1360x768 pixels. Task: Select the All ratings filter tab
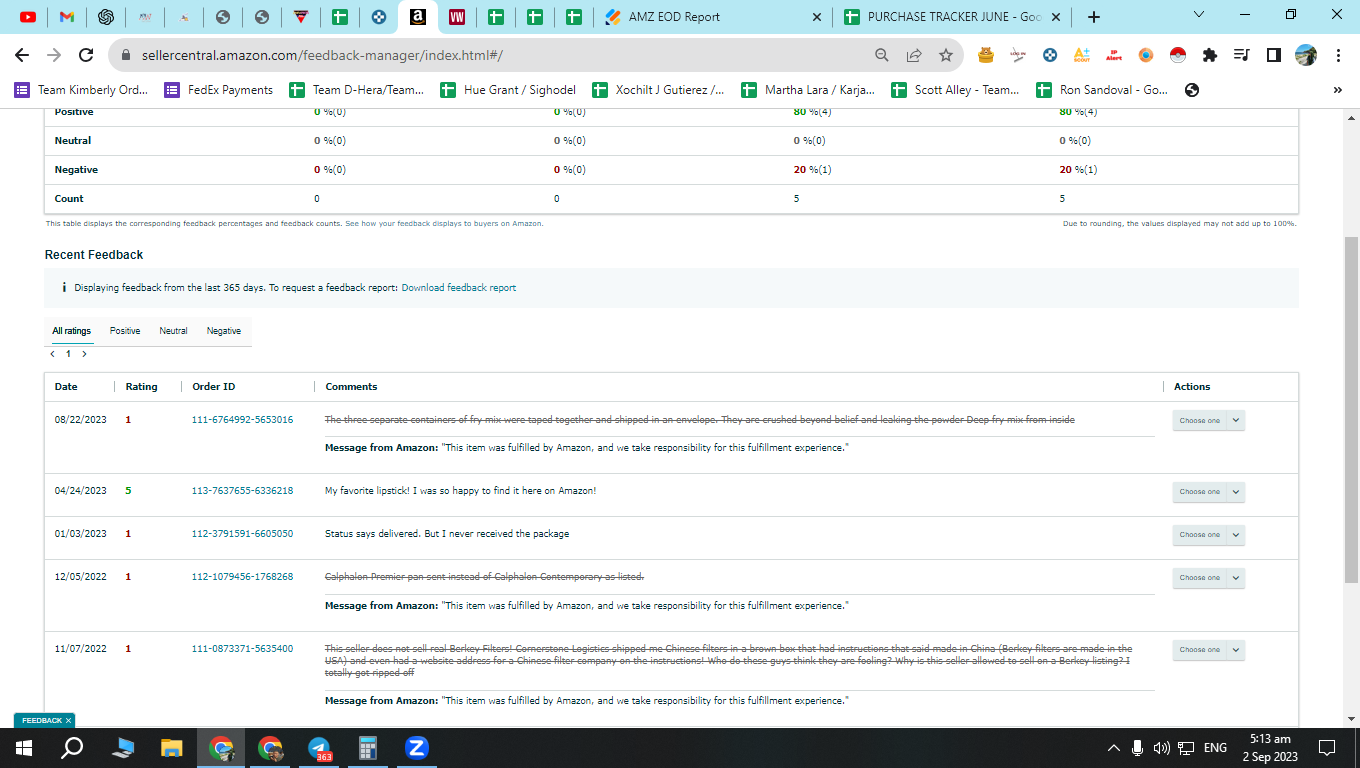pos(72,331)
